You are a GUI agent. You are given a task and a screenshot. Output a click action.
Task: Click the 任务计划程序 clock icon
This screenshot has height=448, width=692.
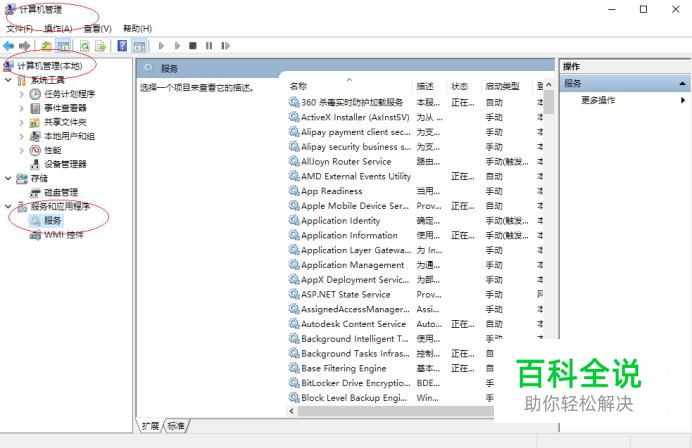35,94
